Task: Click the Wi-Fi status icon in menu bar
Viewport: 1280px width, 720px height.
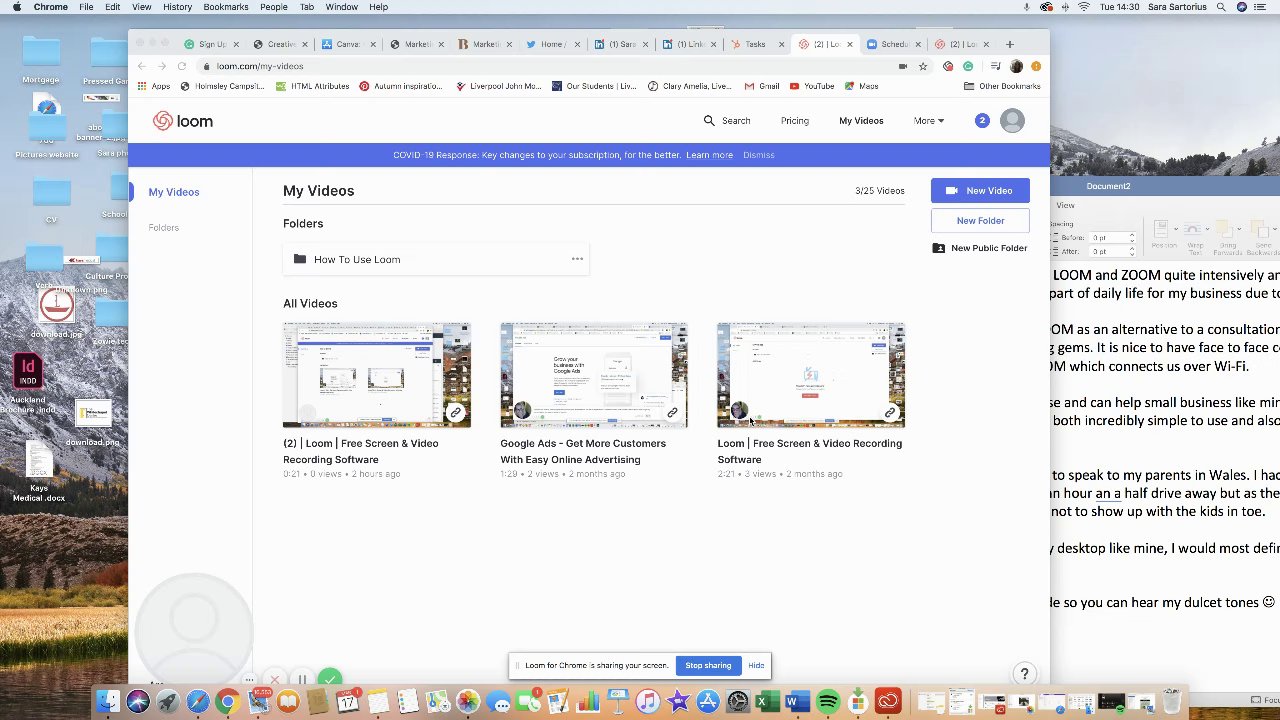Action: [1084, 7]
